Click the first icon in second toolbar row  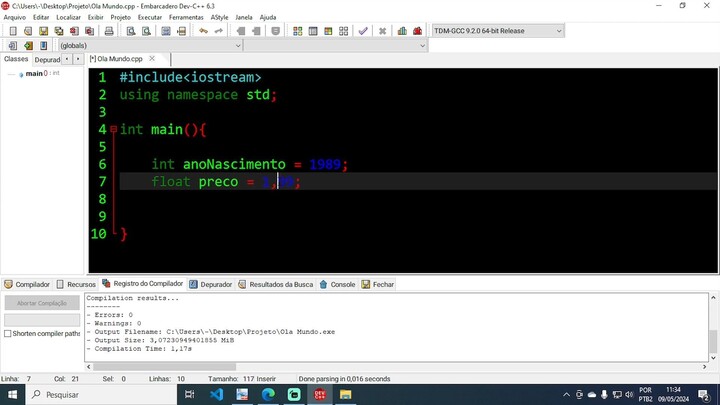[13, 45]
